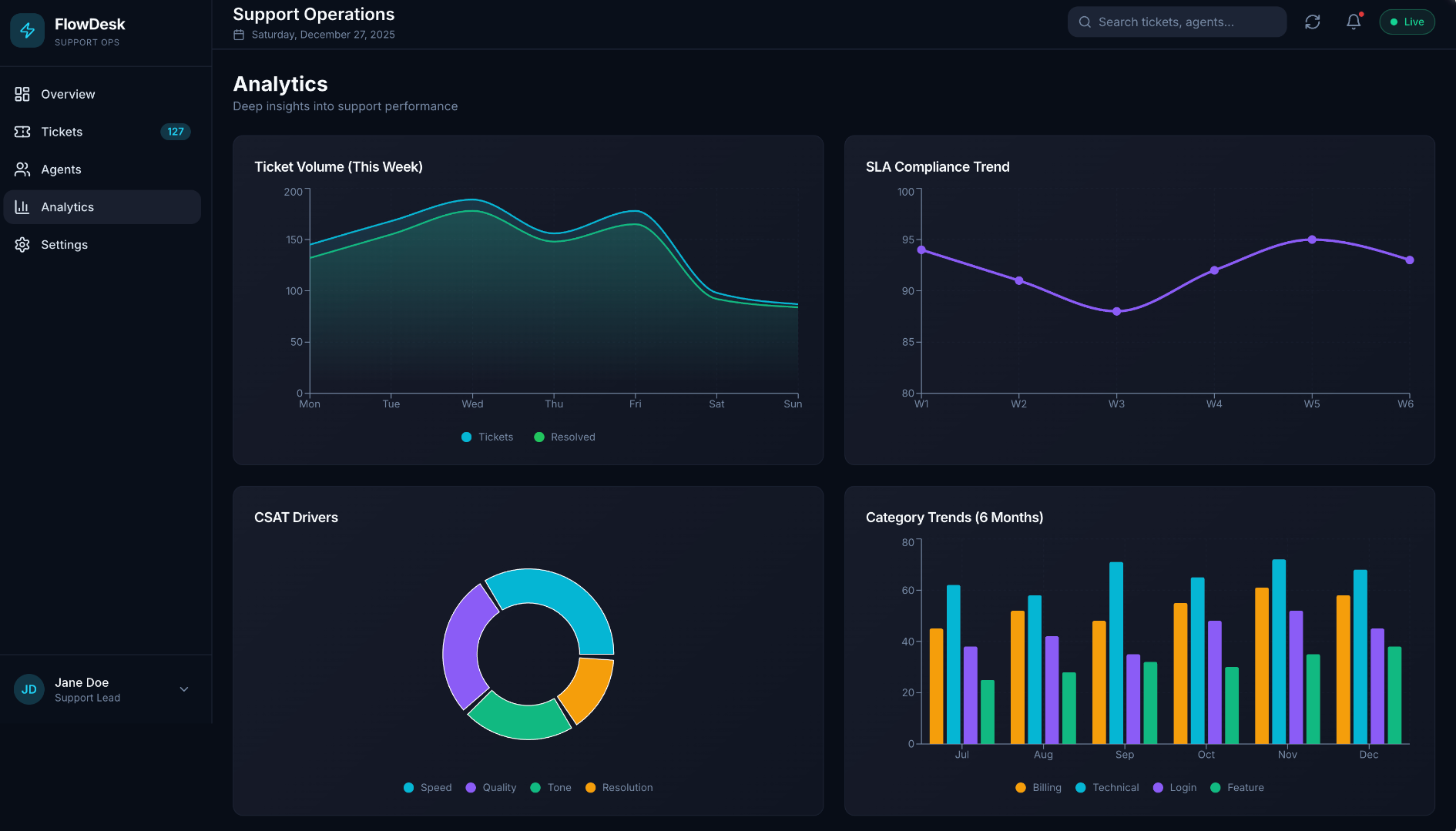The width and height of the screenshot is (1456, 831).
Task: Click the Agents people icon in sidebar
Action: (22, 169)
